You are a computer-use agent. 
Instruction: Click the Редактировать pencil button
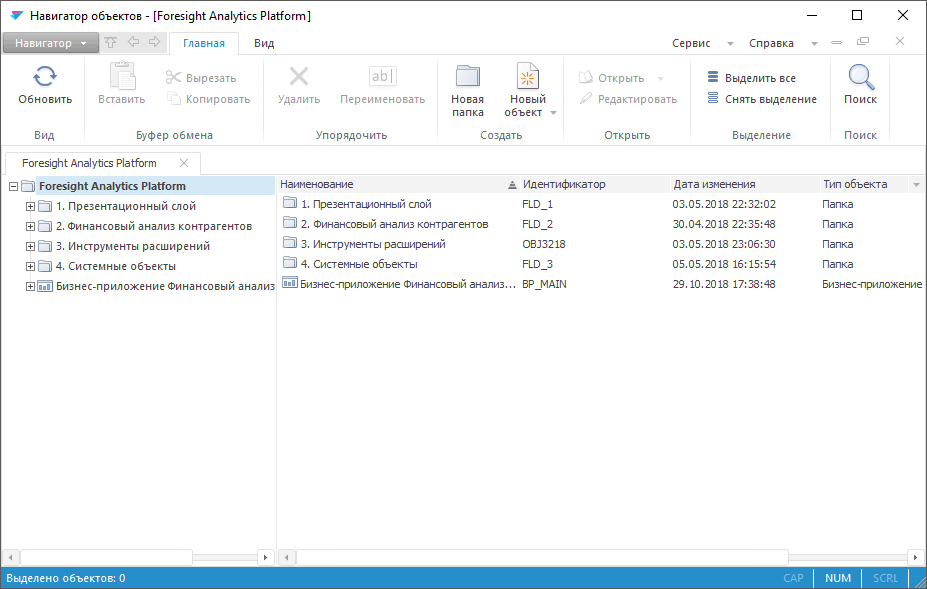(628, 99)
